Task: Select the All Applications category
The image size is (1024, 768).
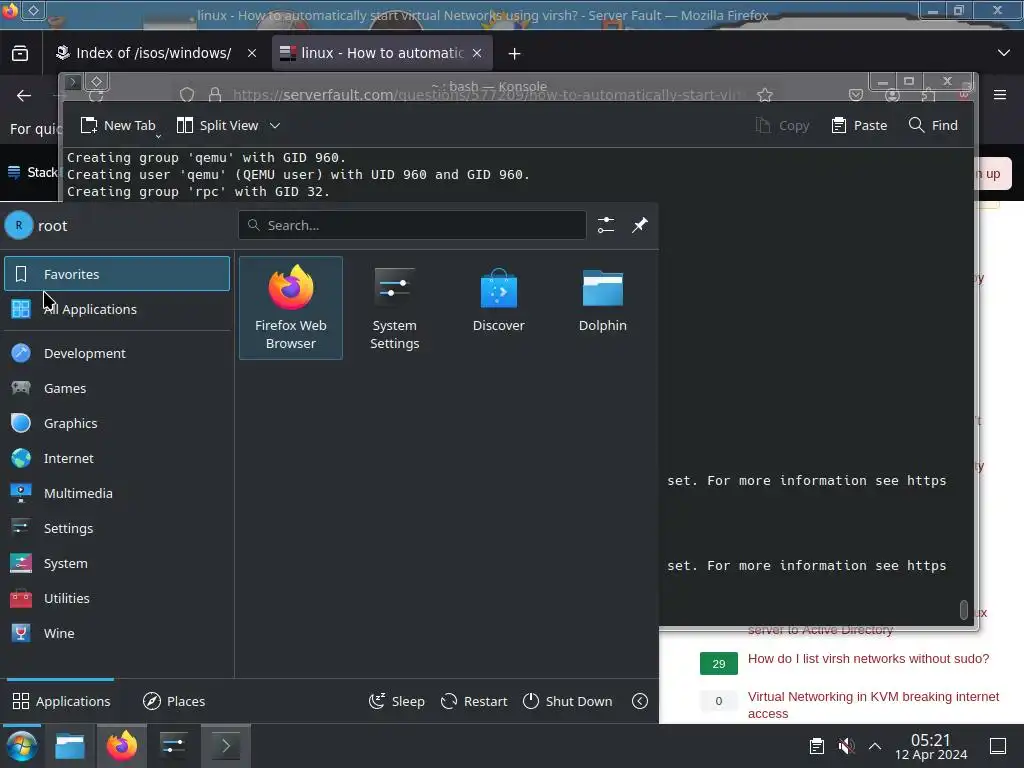Action: [117, 309]
